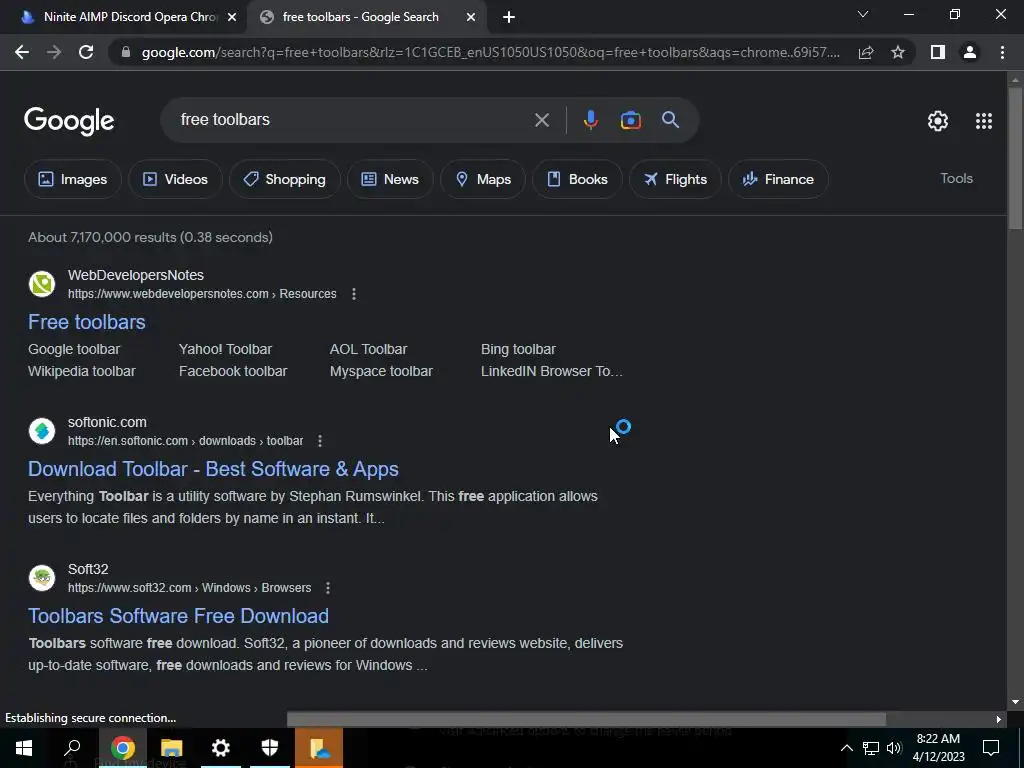Open File Explorer from taskbar
Viewport: 1024px width, 768px height.
click(x=171, y=748)
